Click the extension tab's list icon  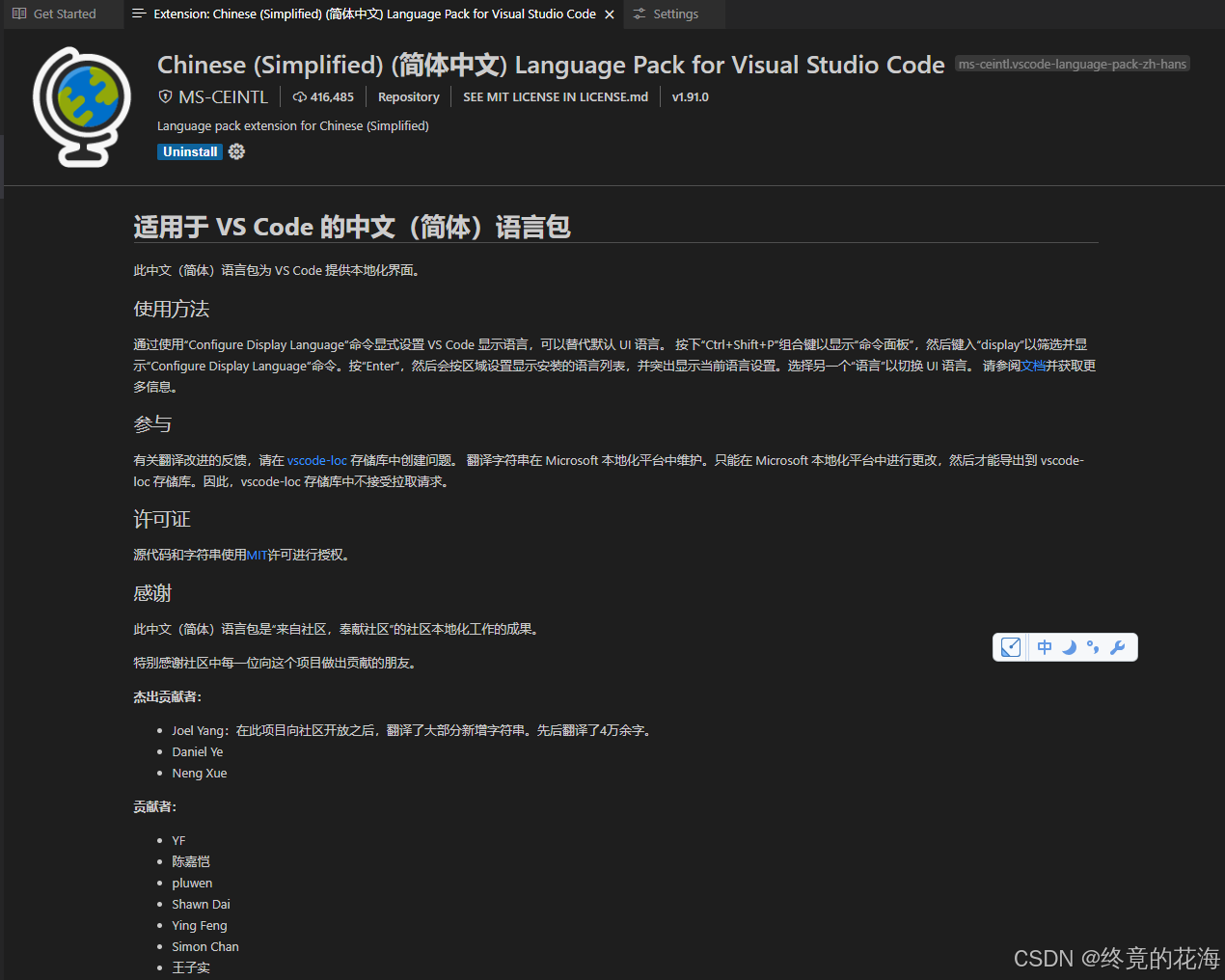coord(139,14)
